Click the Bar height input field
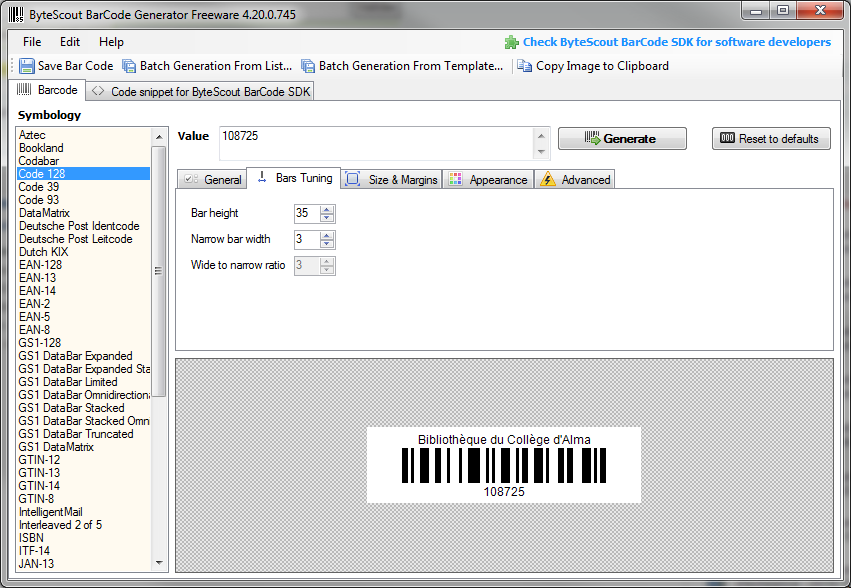 pyautogui.click(x=307, y=213)
